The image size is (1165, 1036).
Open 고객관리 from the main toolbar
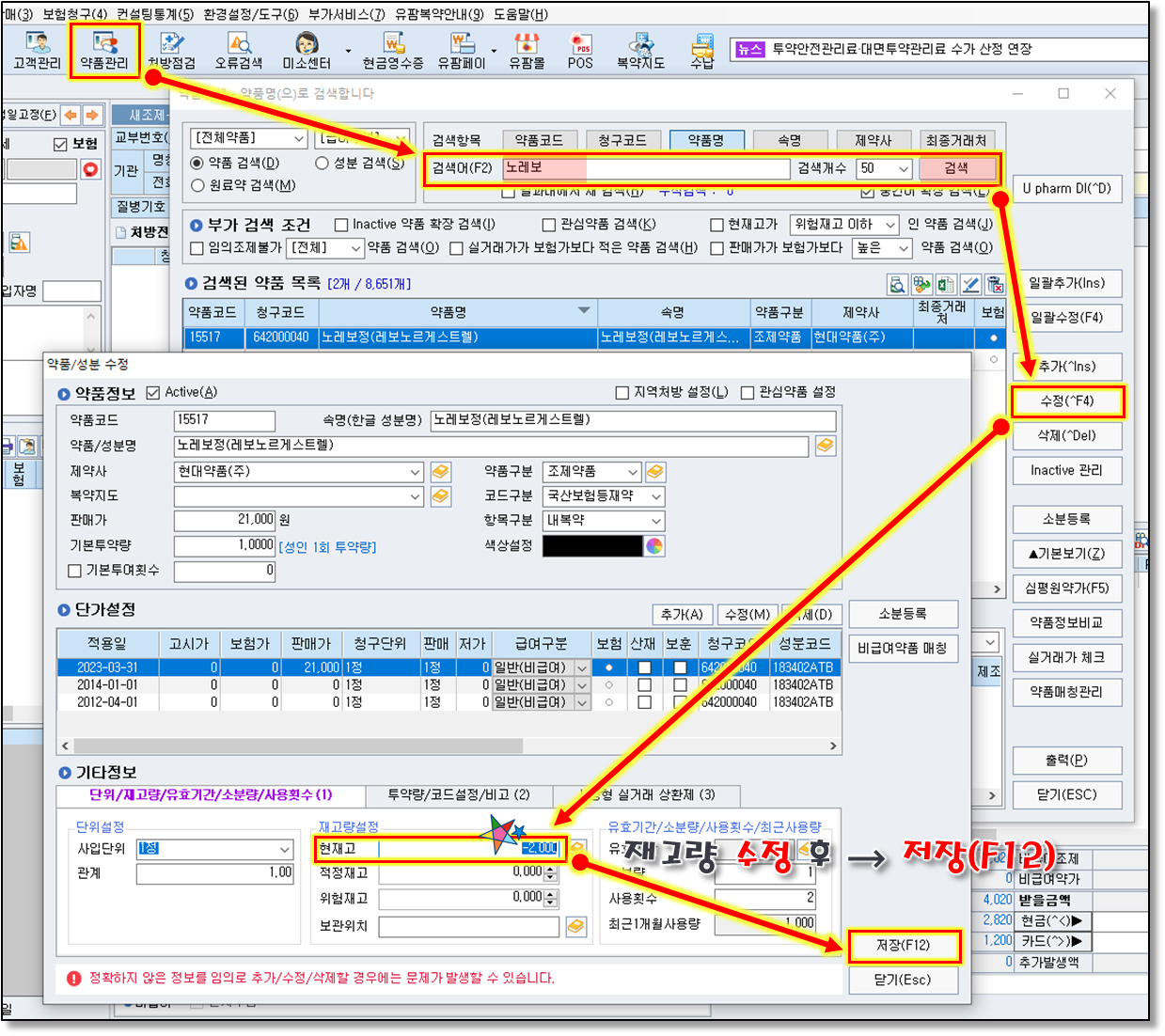click(x=37, y=51)
